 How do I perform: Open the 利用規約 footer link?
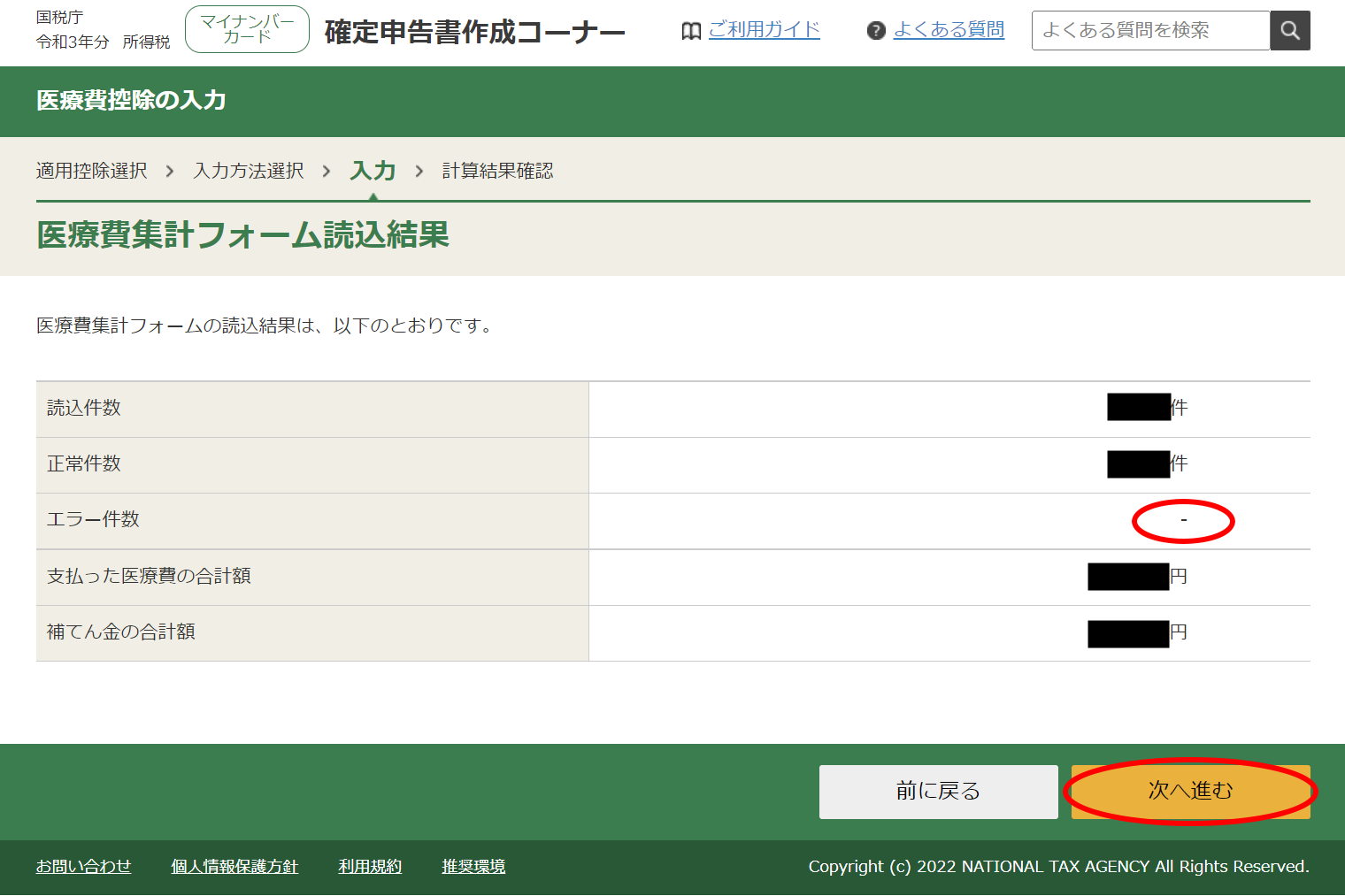click(x=370, y=867)
